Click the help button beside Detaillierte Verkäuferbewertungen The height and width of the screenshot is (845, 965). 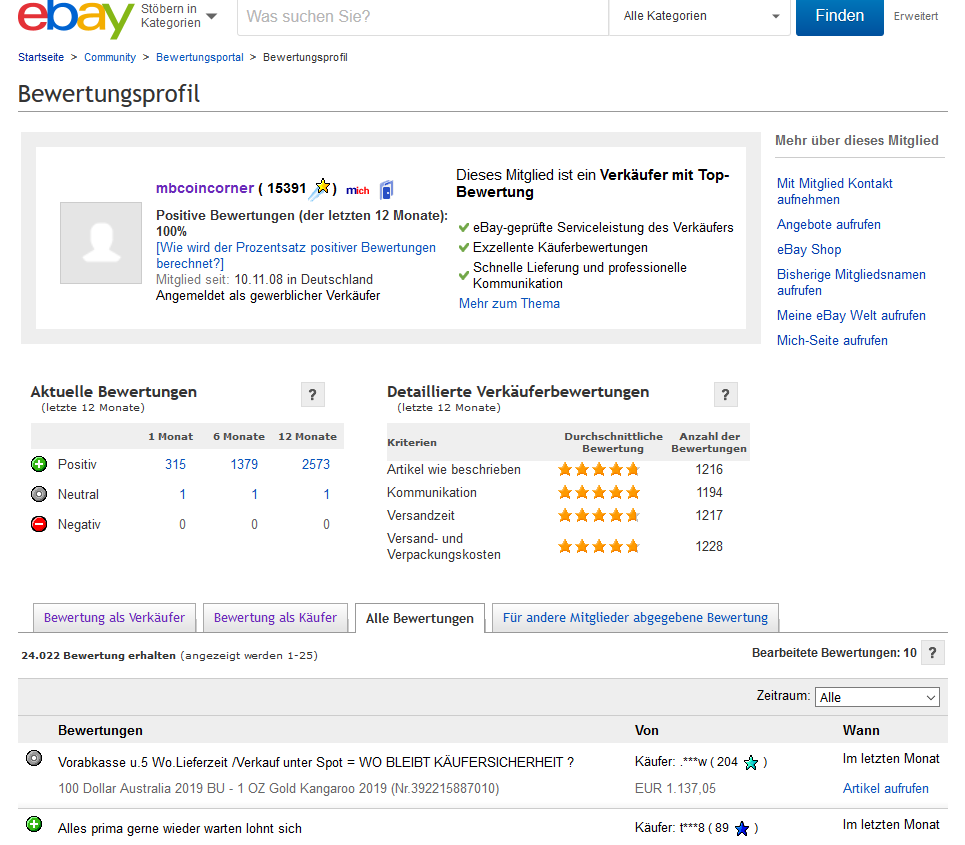pyautogui.click(x=726, y=395)
